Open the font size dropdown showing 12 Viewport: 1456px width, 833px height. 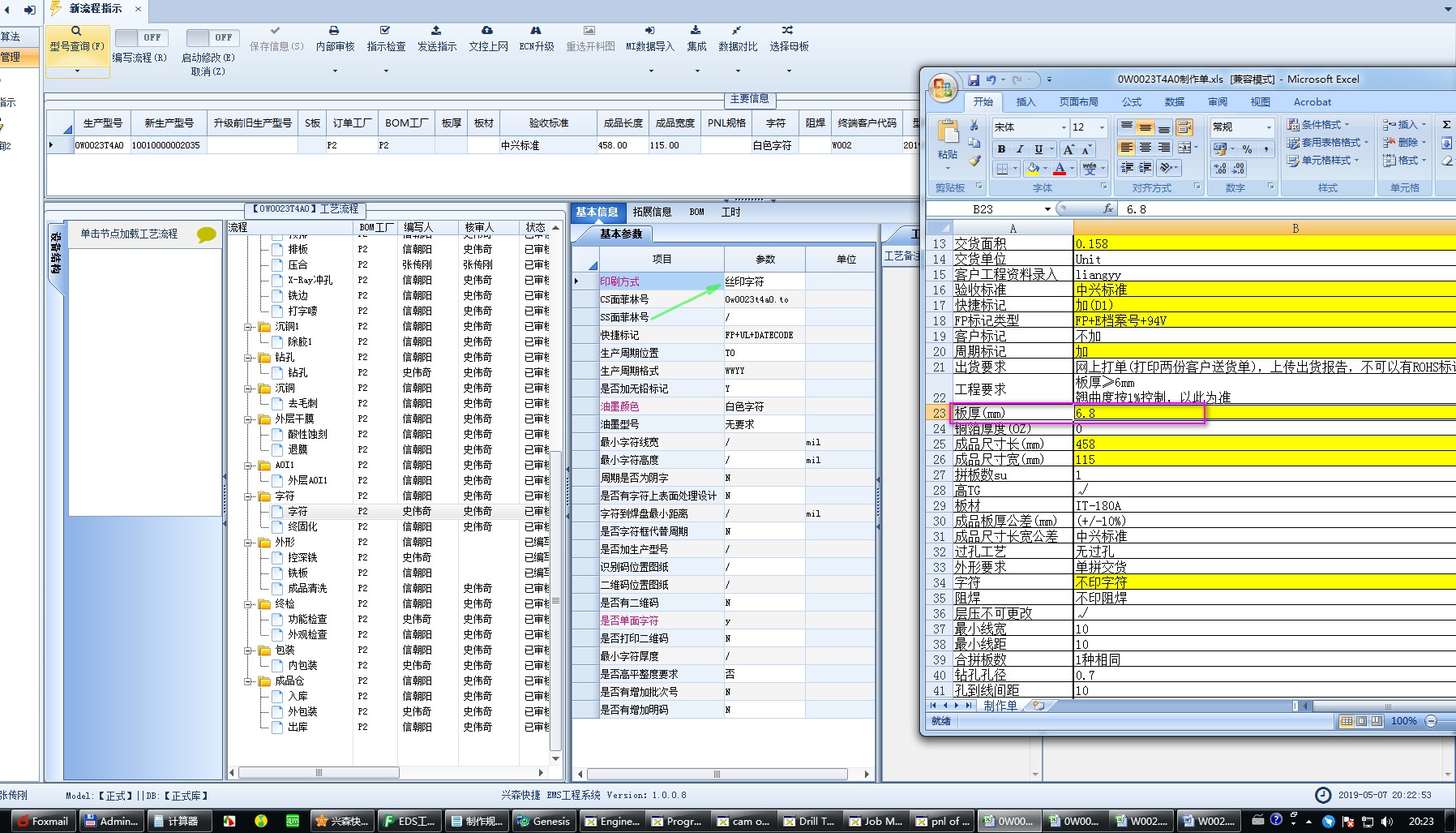(x=1102, y=127)
